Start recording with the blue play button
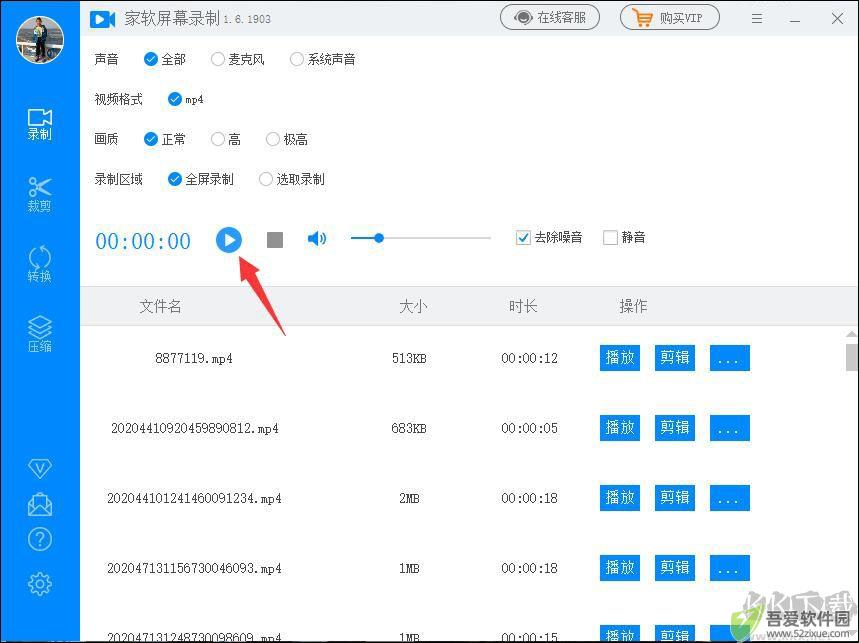 pos(229,240)
